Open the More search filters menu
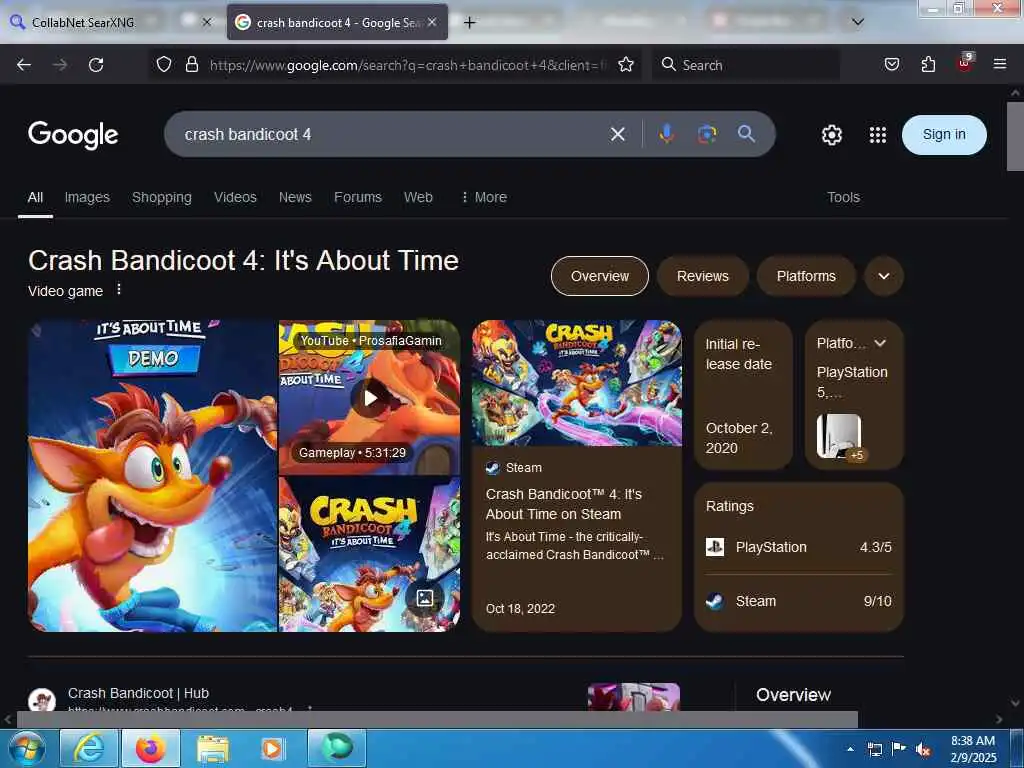Viewport: 1024px width, 768px height. (x=484, y=197)
